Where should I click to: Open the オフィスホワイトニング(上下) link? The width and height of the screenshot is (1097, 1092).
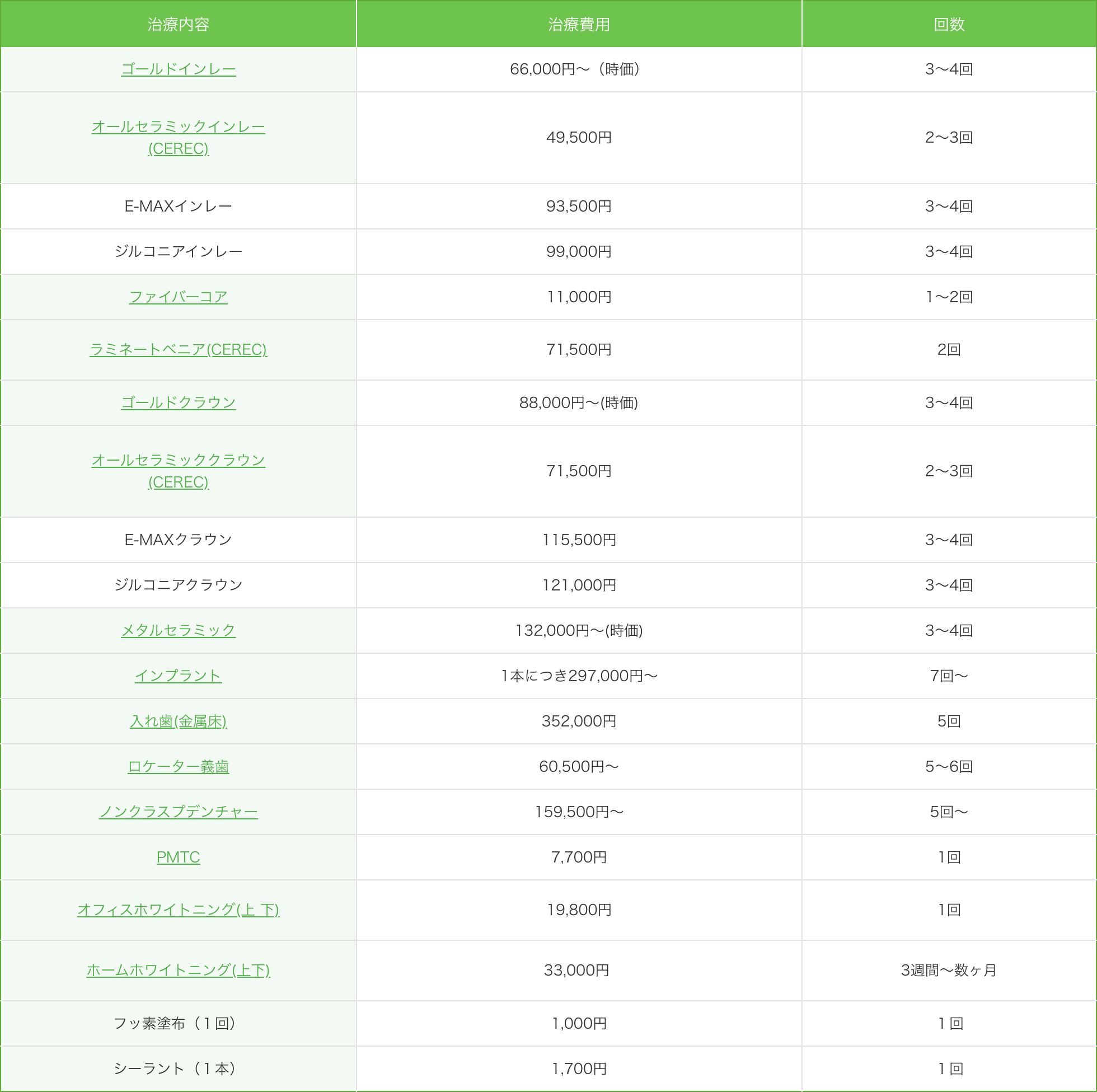click(x=179, y=910)
